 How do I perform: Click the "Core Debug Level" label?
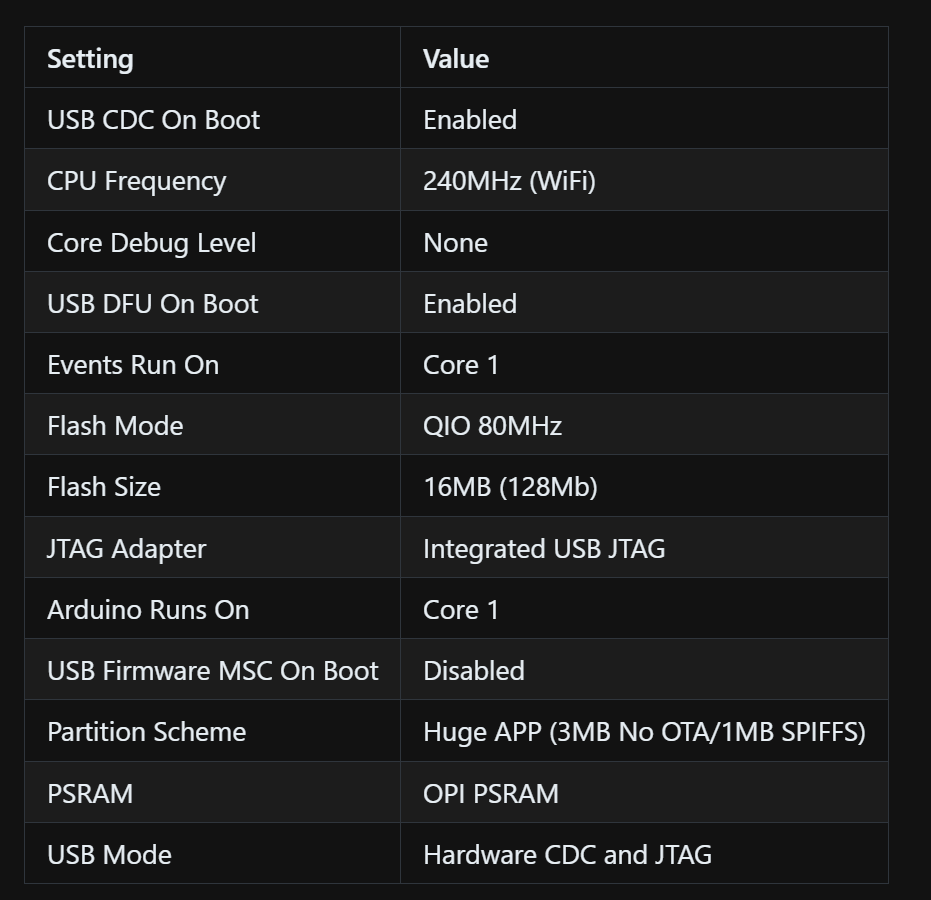pos(151,243)
